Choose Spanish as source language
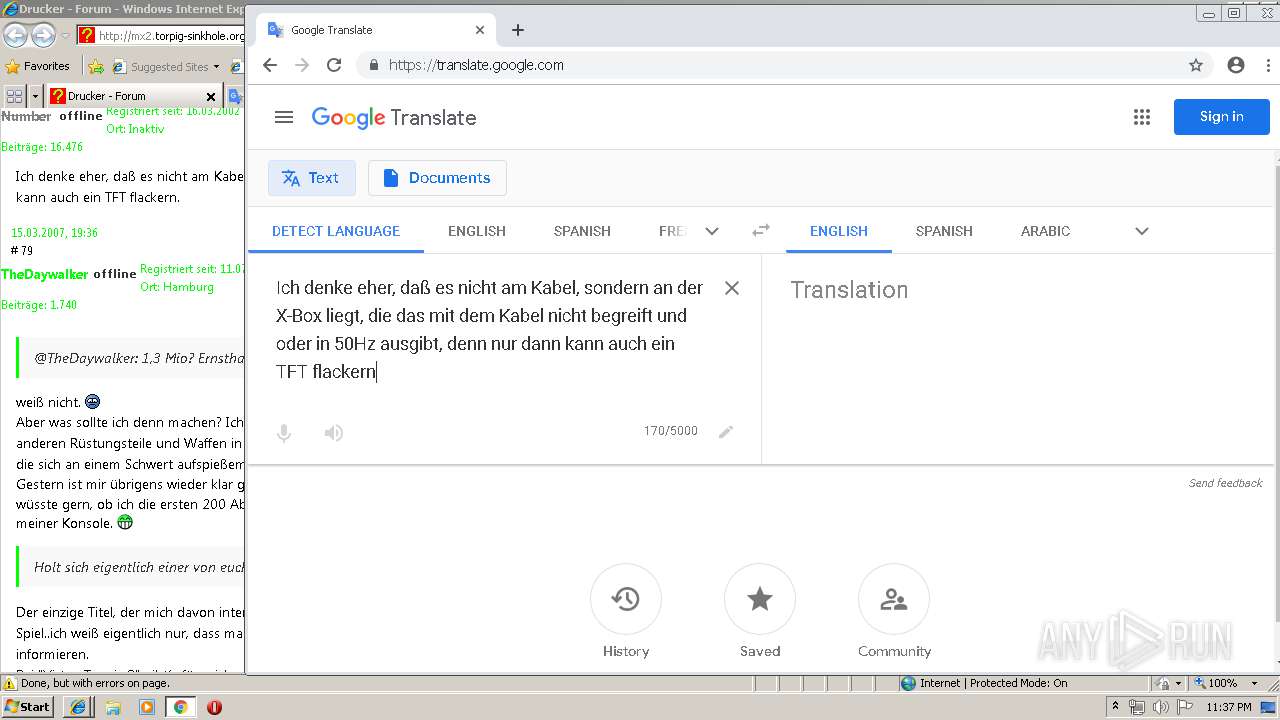The image size is (1280, 720). click(582, 231)
